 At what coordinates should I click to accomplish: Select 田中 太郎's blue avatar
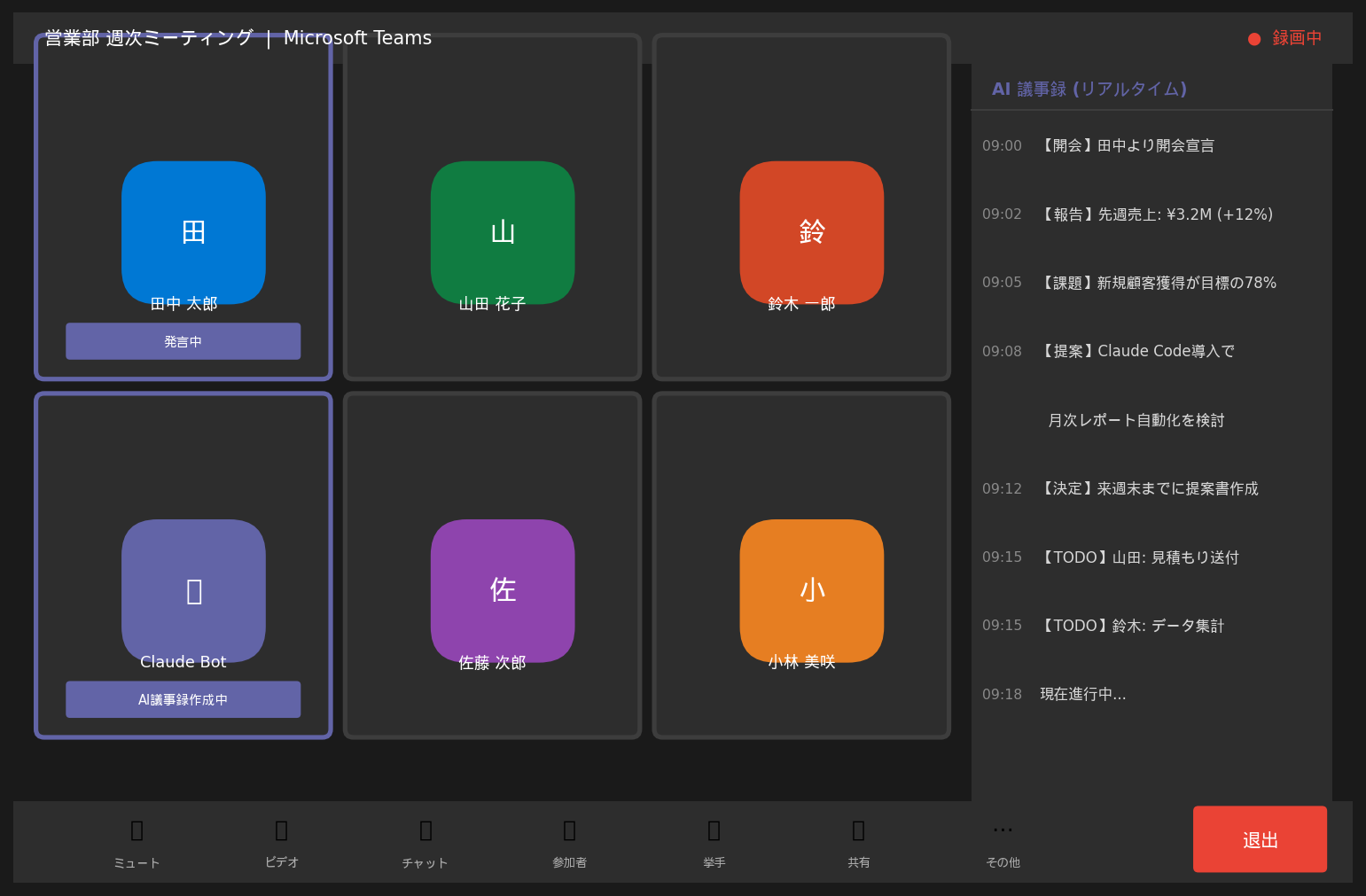click(x=193, y=232)
